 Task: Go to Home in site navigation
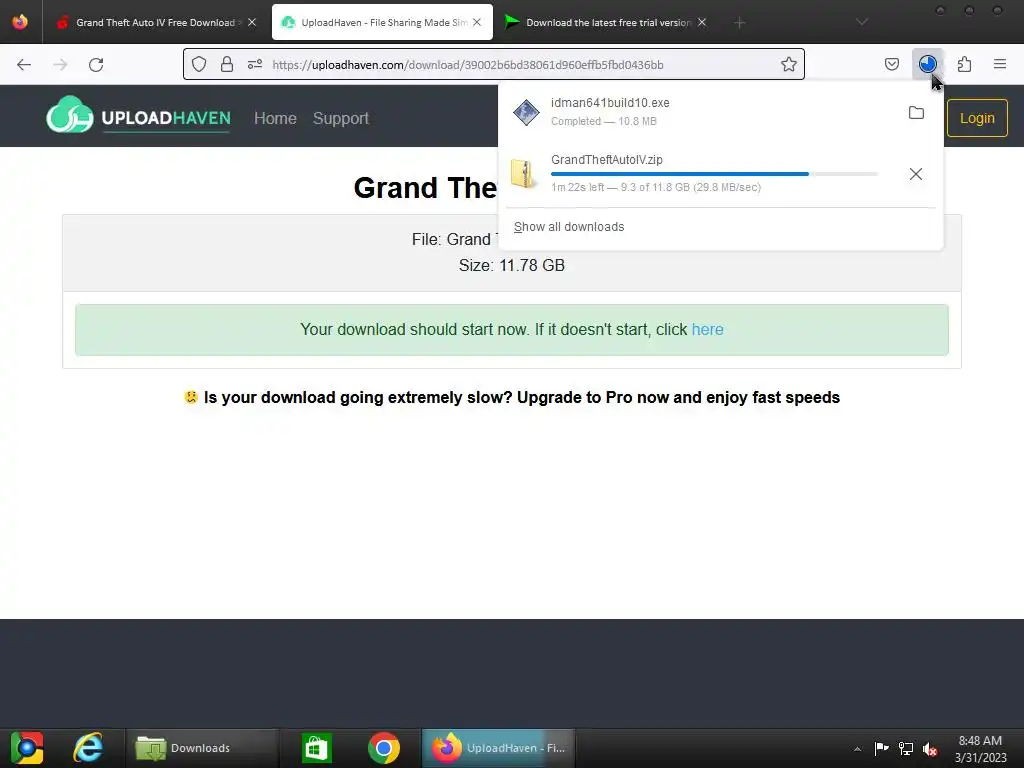[x=275, y=118]
